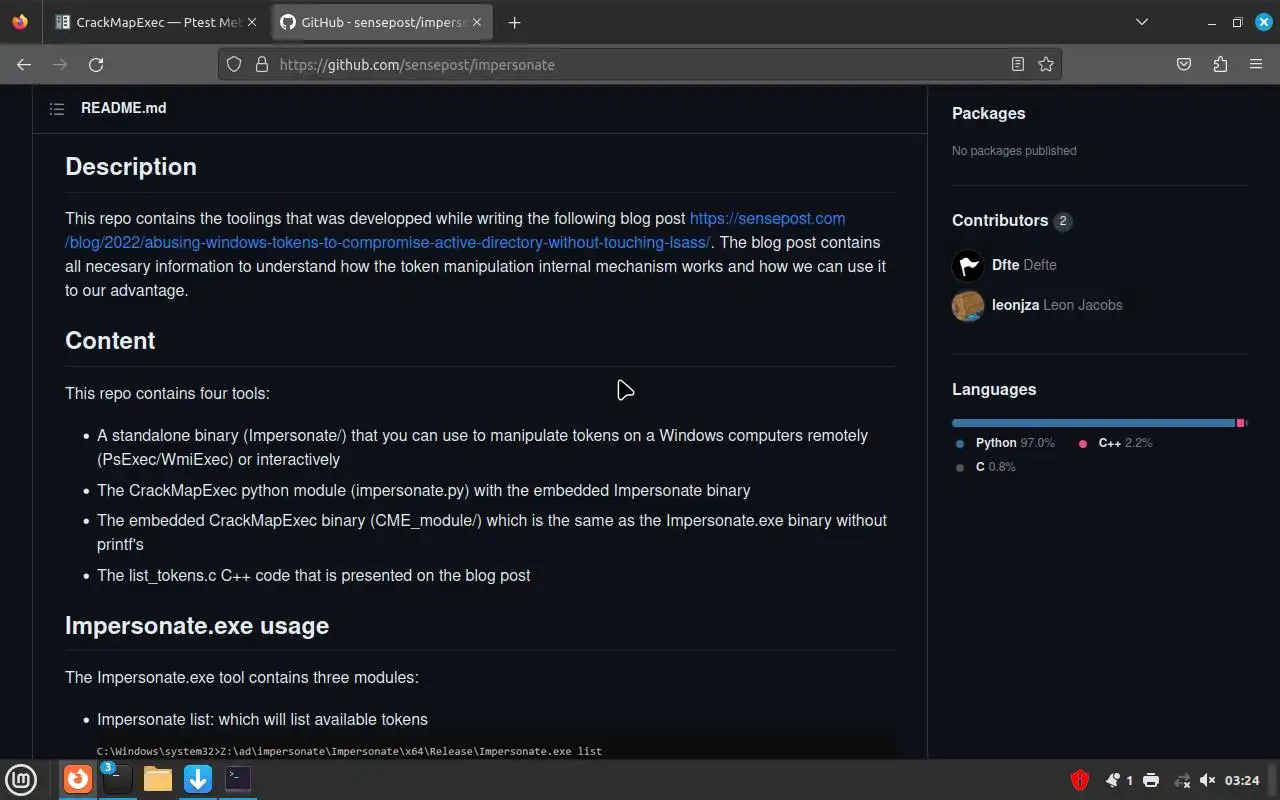The height and width of the screenshot is (800, 1280).
Task: Open the tracking protection shield icon
Action: [x=234, y=64]
